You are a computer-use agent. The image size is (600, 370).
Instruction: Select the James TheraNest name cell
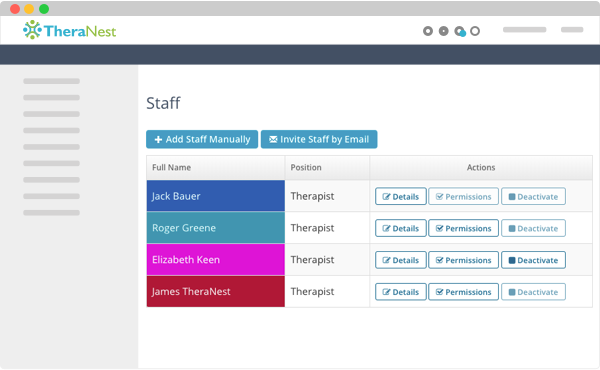click(x=216, y=291)
